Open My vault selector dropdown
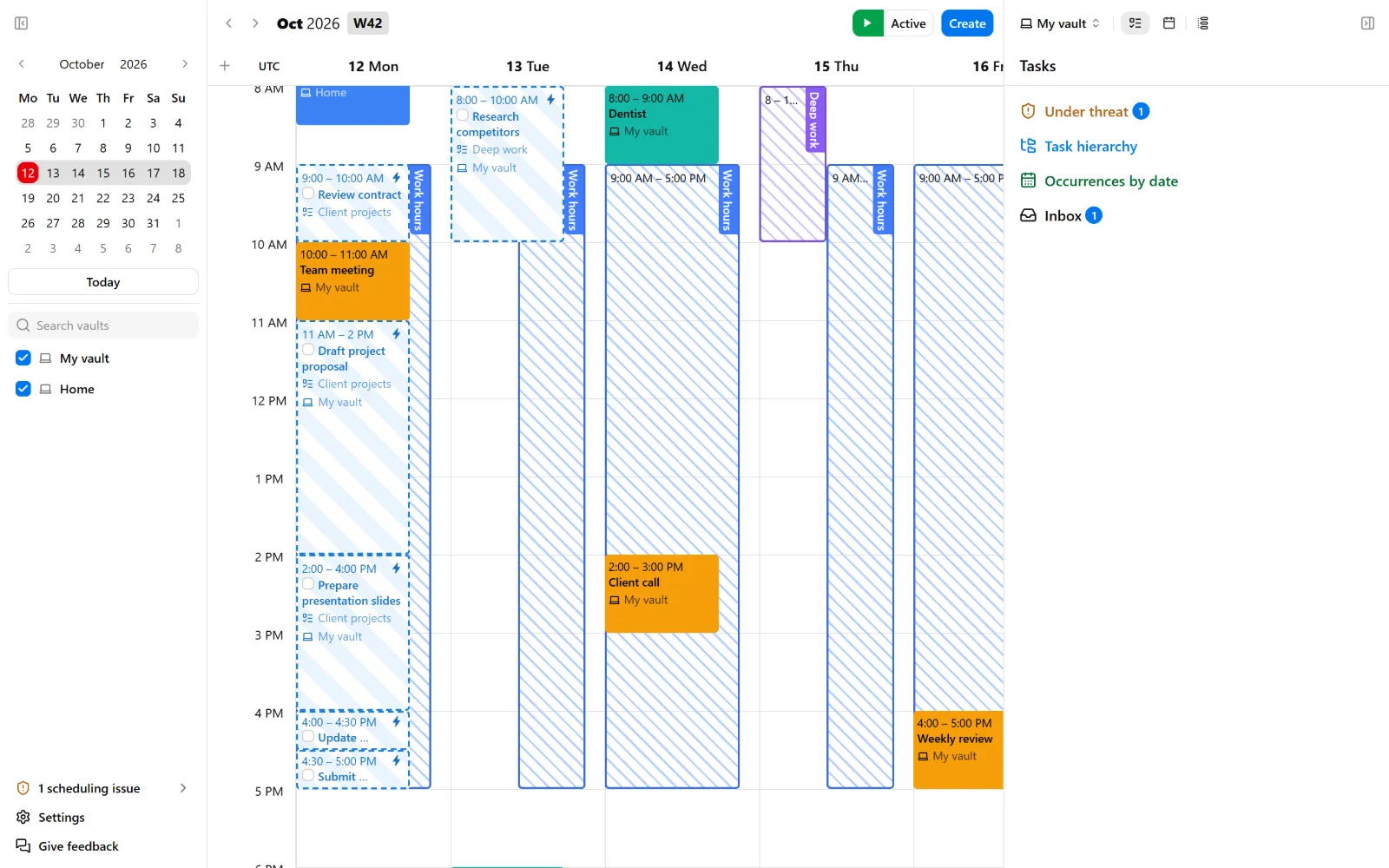The image size is (1389, 868). pyautogui.click(x=1060, y=23)
